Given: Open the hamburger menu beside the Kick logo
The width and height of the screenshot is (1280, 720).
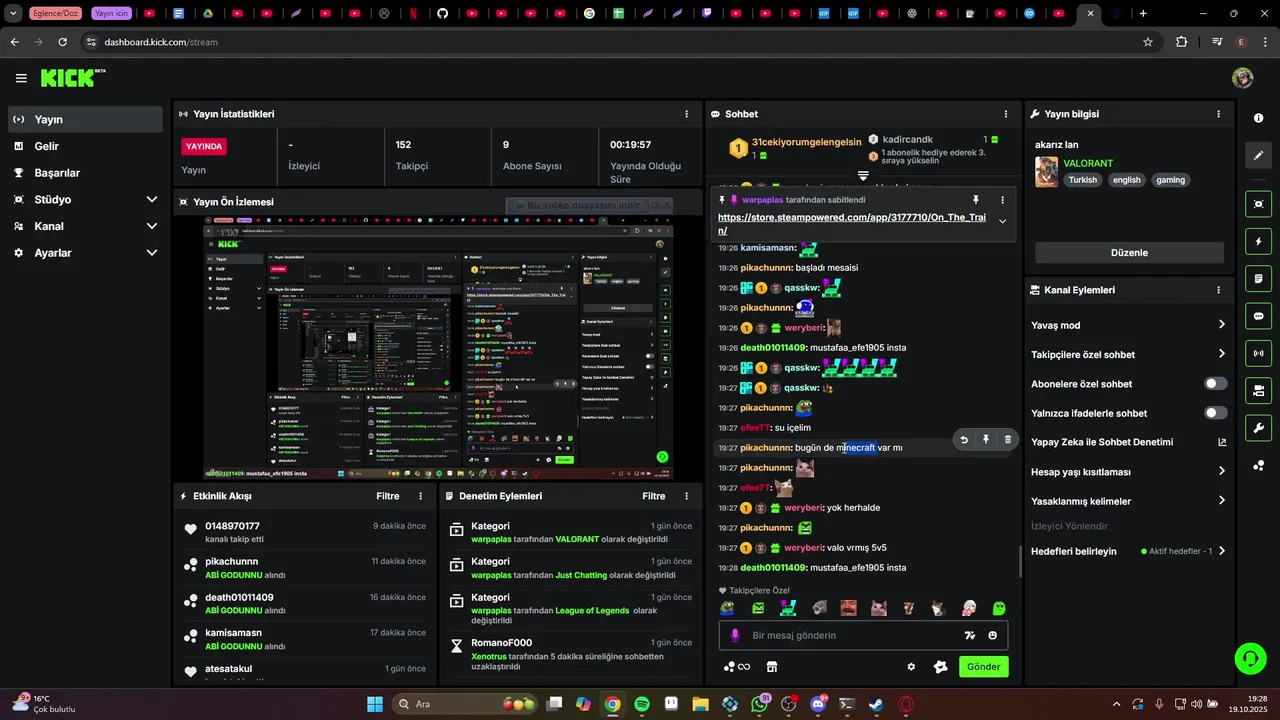Looking at the screenshot, I should click(21, 78).
